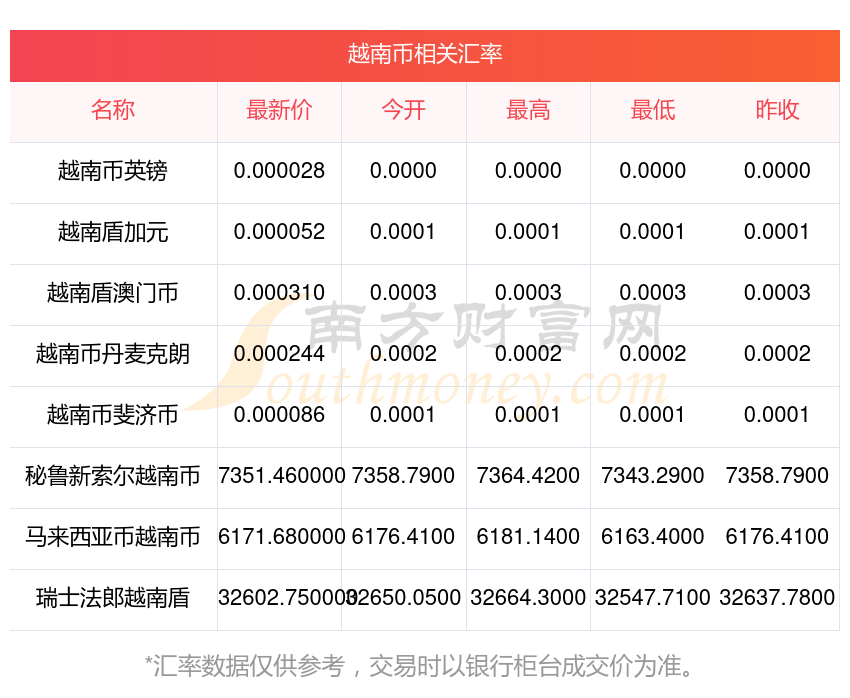Viewport: 850px width, 698px height.
Task: Click the 越南币相关汇率 table title
Action: point(424,54)
